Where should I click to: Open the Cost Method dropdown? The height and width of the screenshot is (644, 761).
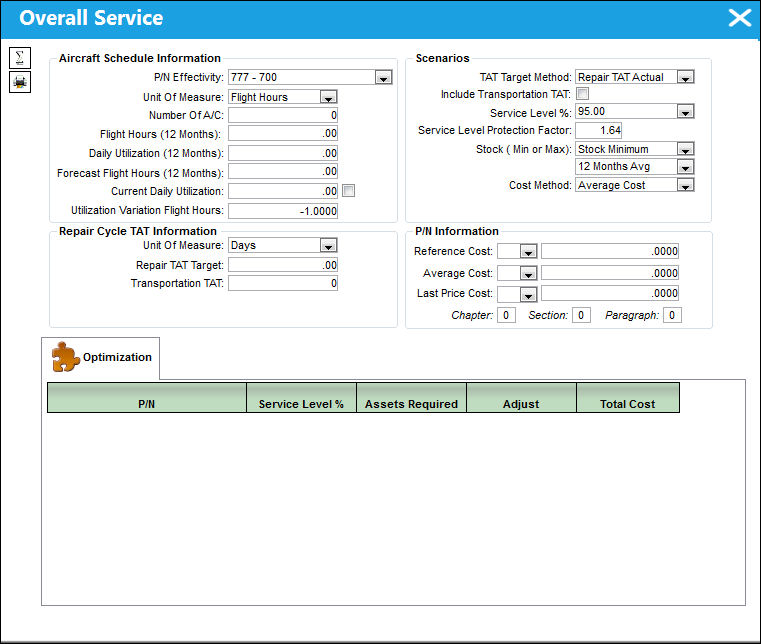(685, 185)
